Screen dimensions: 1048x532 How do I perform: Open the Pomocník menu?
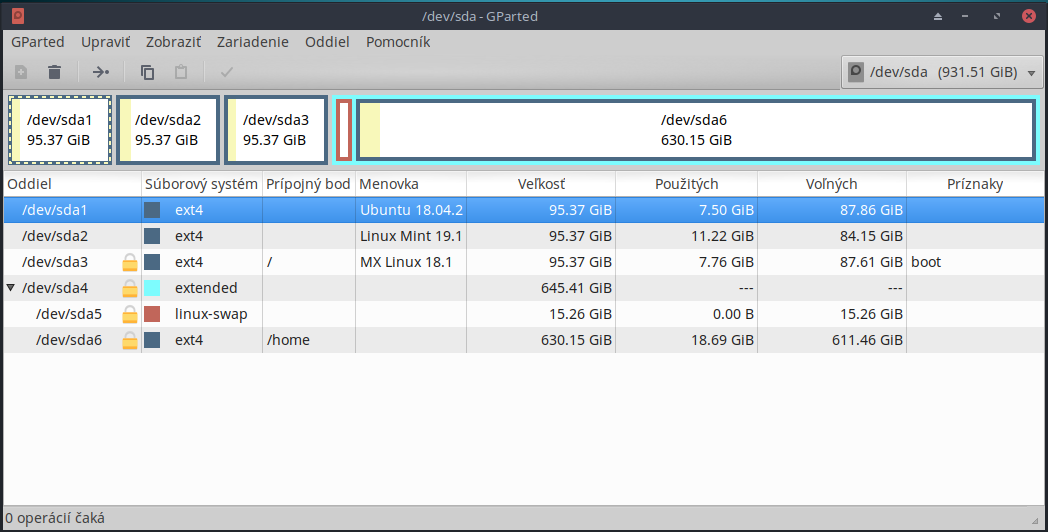point(398,42)
